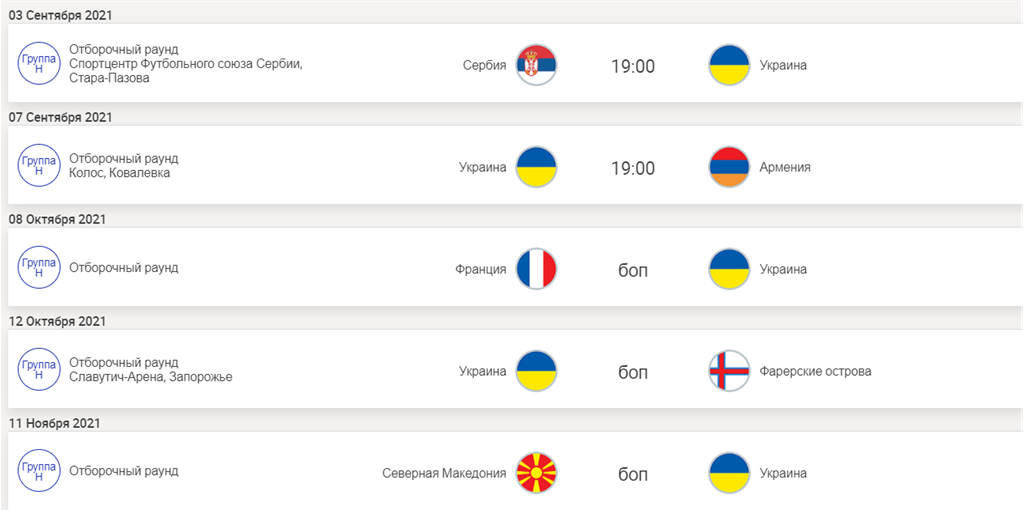Image resolution: width=1024 pixels, height=510 pixels.
Task: Click Группа H badge for 11 Ноября match
Action: (x=39, y=472)
